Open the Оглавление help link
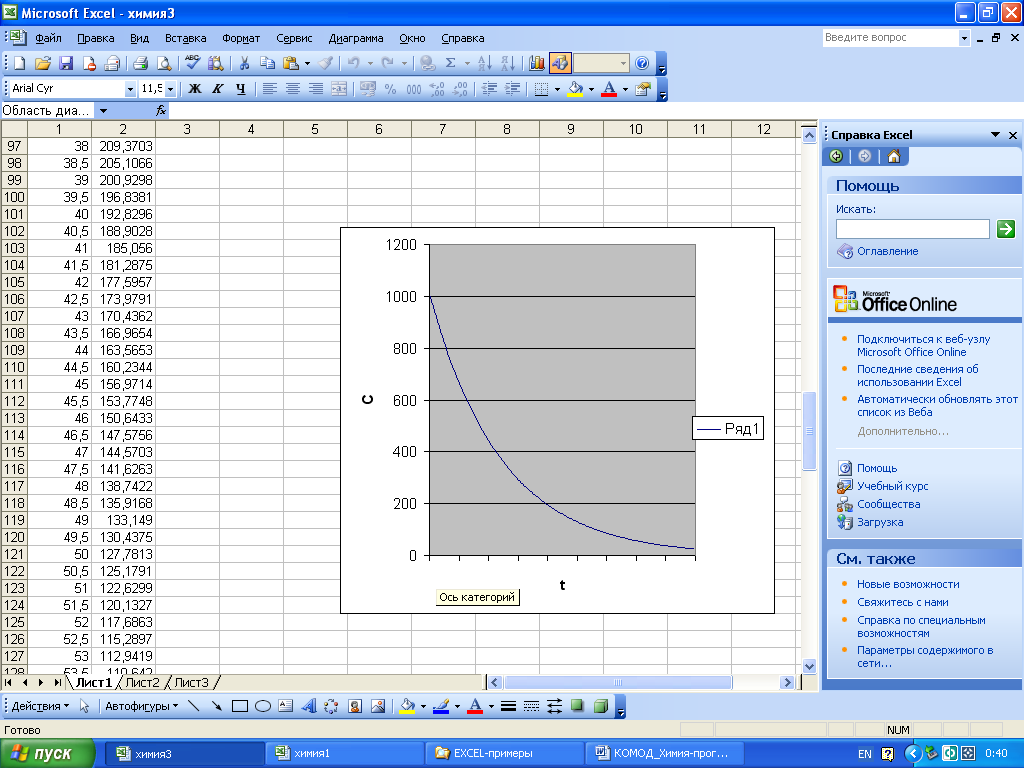Screen dimensions: 1024x768 pos(887,251)
